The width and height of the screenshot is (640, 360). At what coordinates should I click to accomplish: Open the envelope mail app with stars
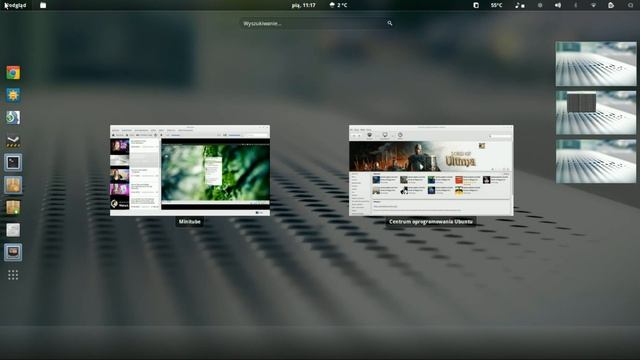click(13, 140)
